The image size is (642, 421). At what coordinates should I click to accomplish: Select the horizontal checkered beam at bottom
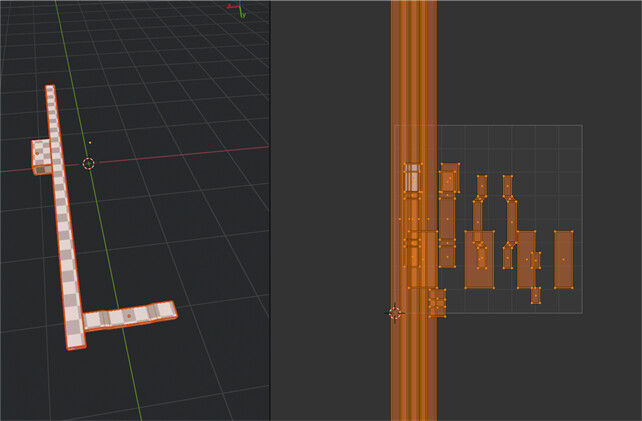tap(130, 316)
